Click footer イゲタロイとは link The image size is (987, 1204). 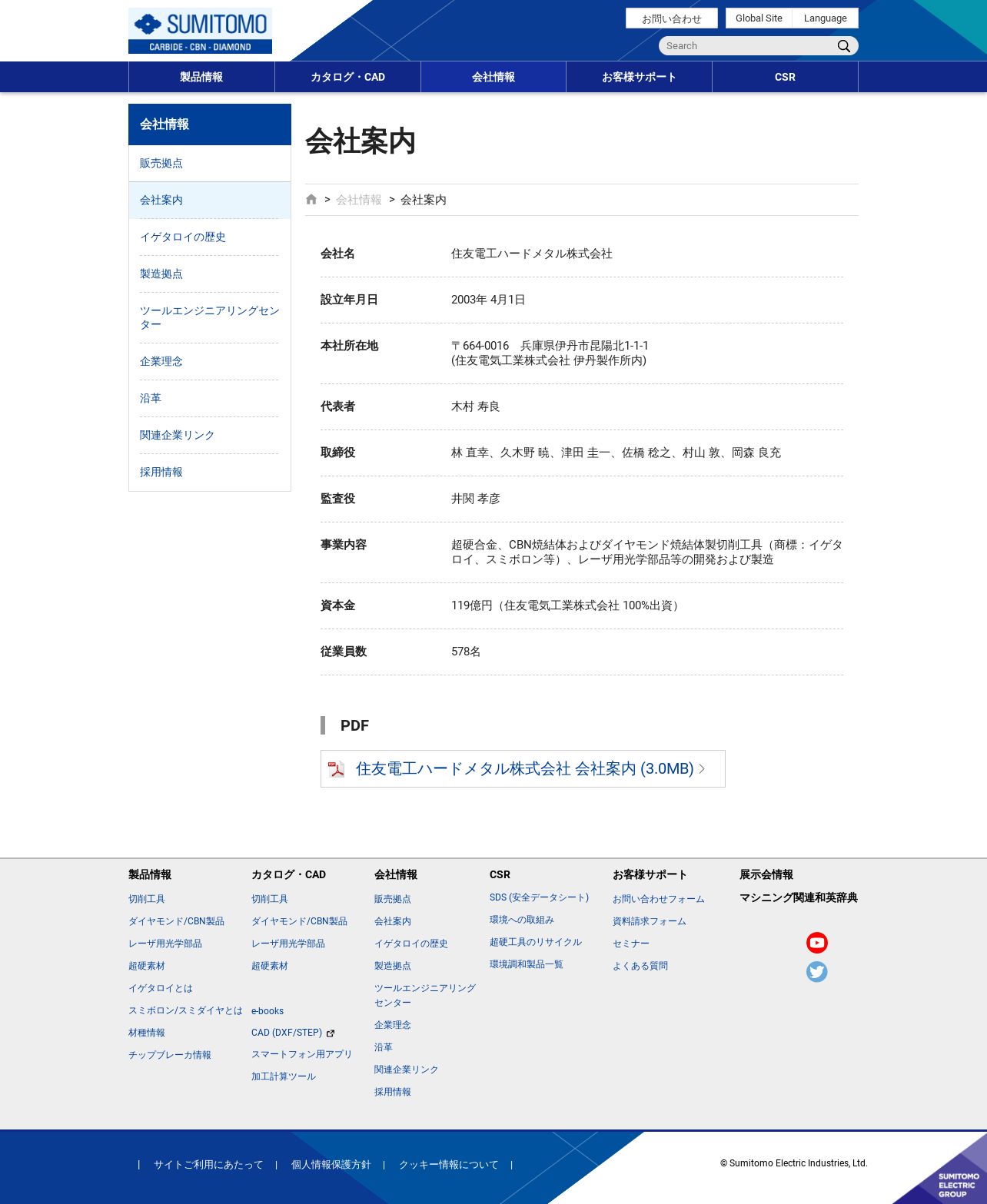(161, 988)
